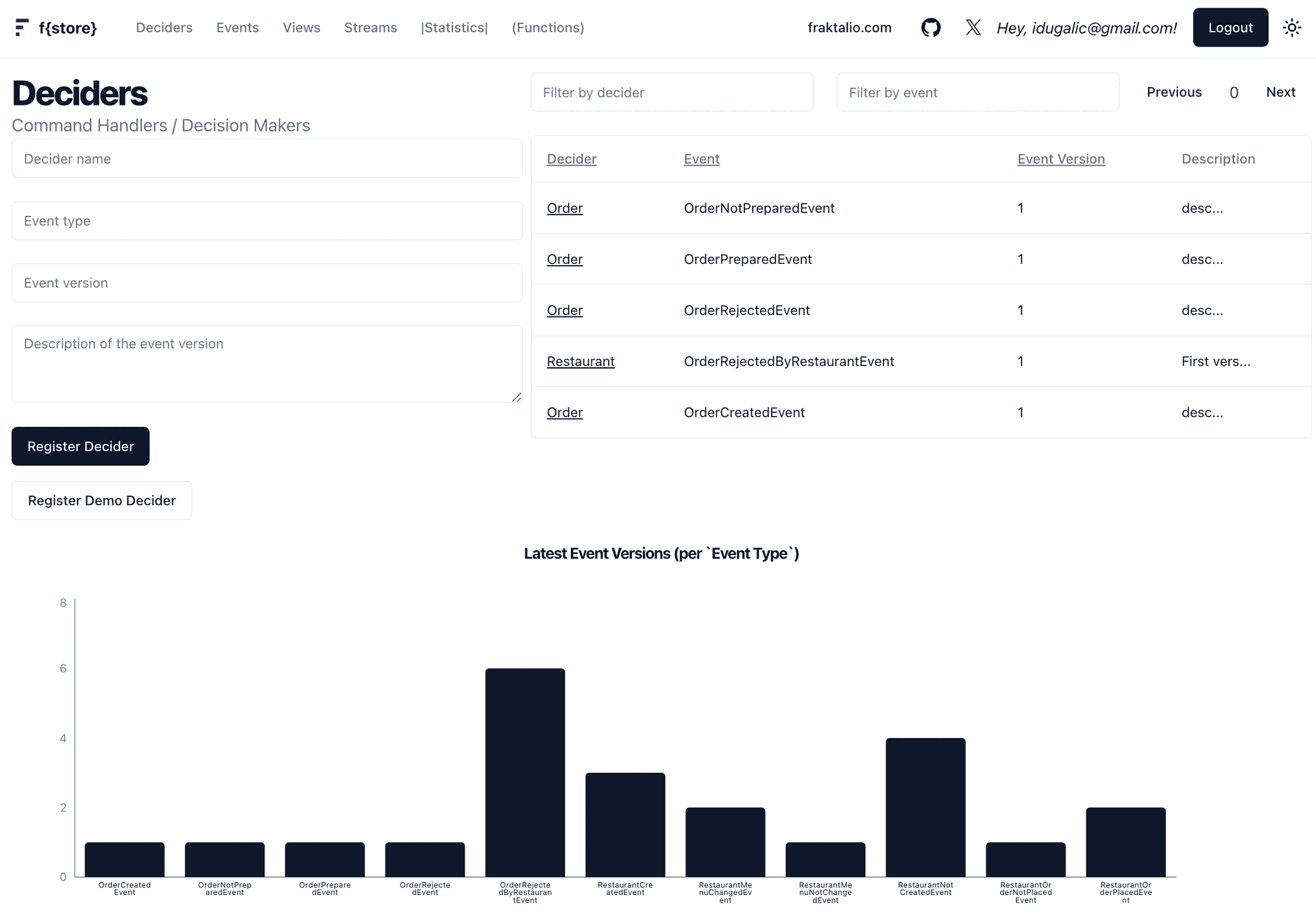The width and height of the screenshot is (1316, 912).
Task: Click the Deciders page heading
Action: (x=80, y=93)
